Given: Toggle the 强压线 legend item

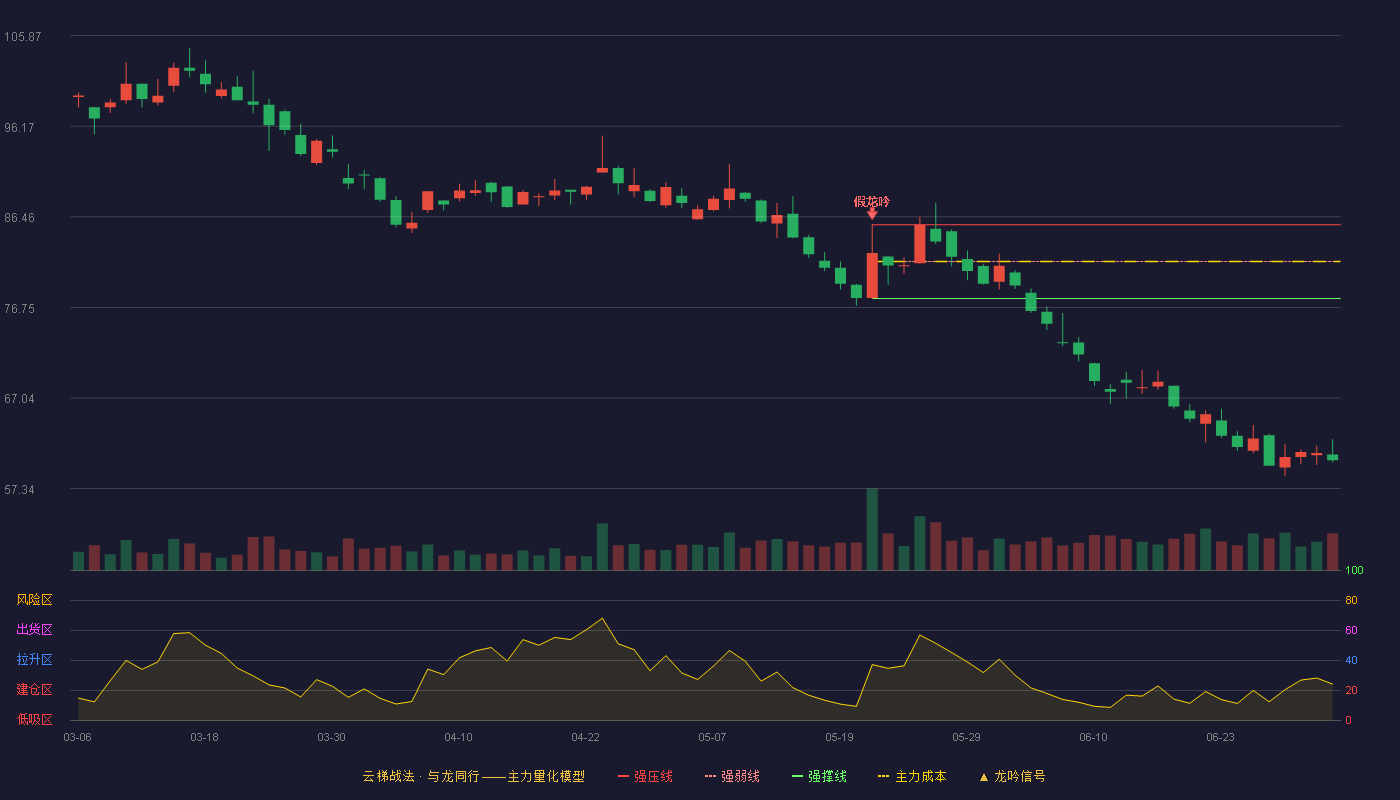Looking at the screenshot, I should click(645, 776).
